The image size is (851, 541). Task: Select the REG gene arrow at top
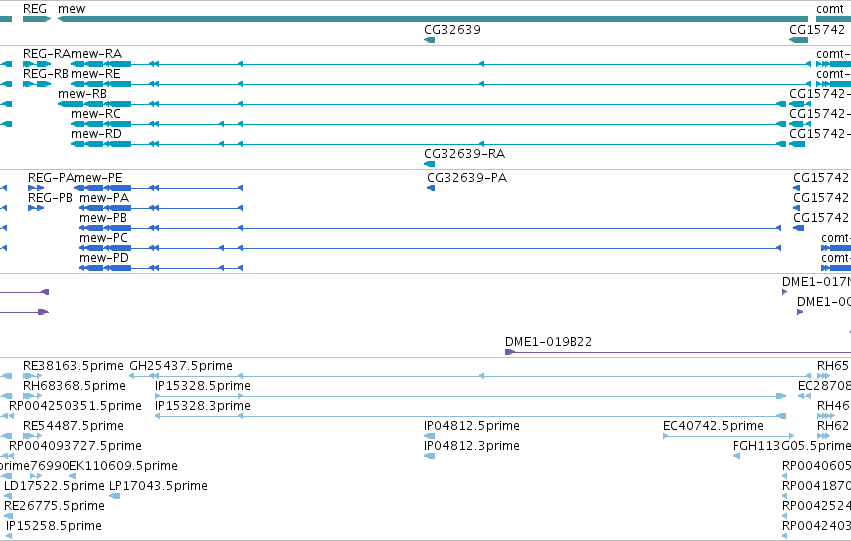click(37, 19)
